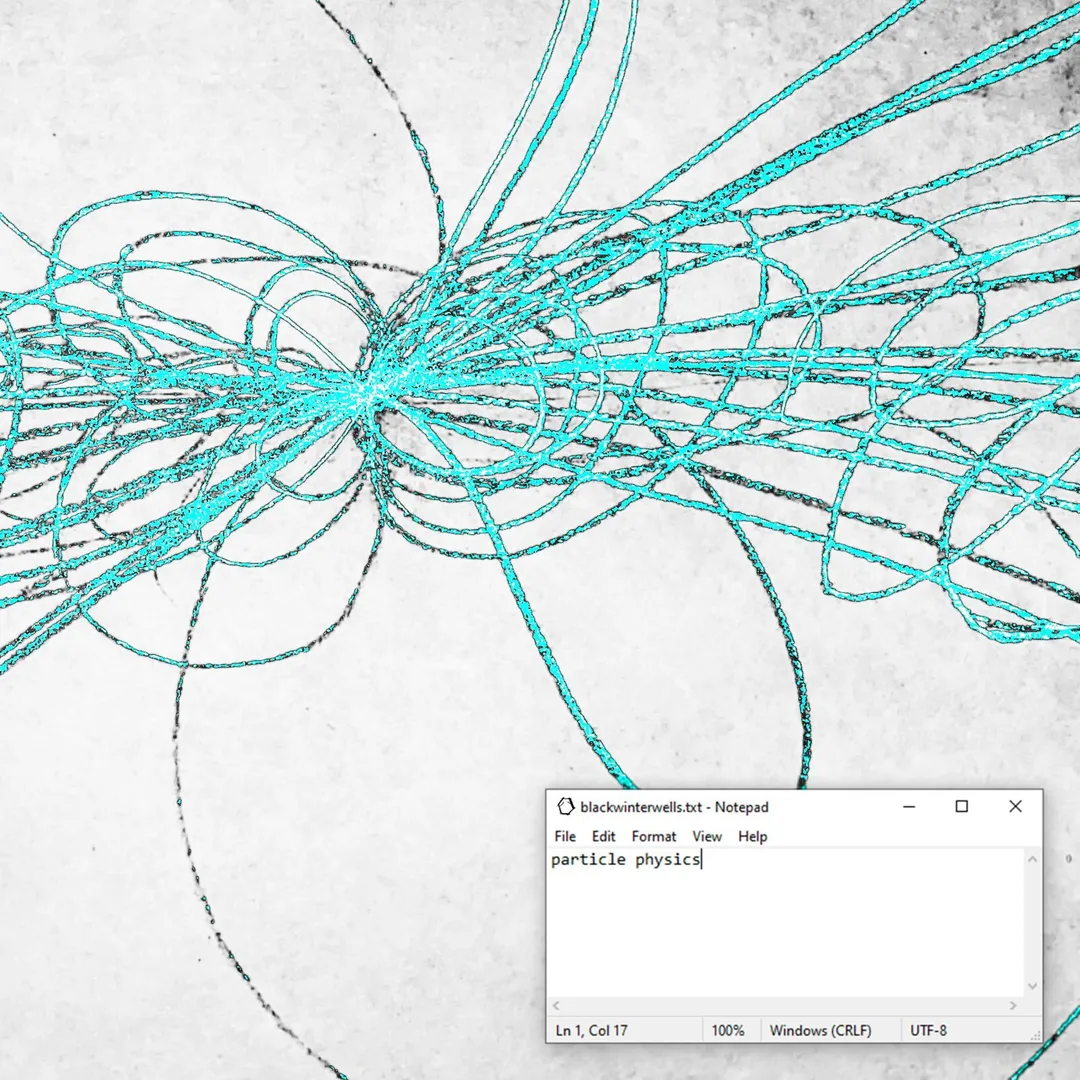Open the Format menu in Notepad
The height and width of the screenshot is (1080, 1080).
pyautogui.click(x=654, y=836)
